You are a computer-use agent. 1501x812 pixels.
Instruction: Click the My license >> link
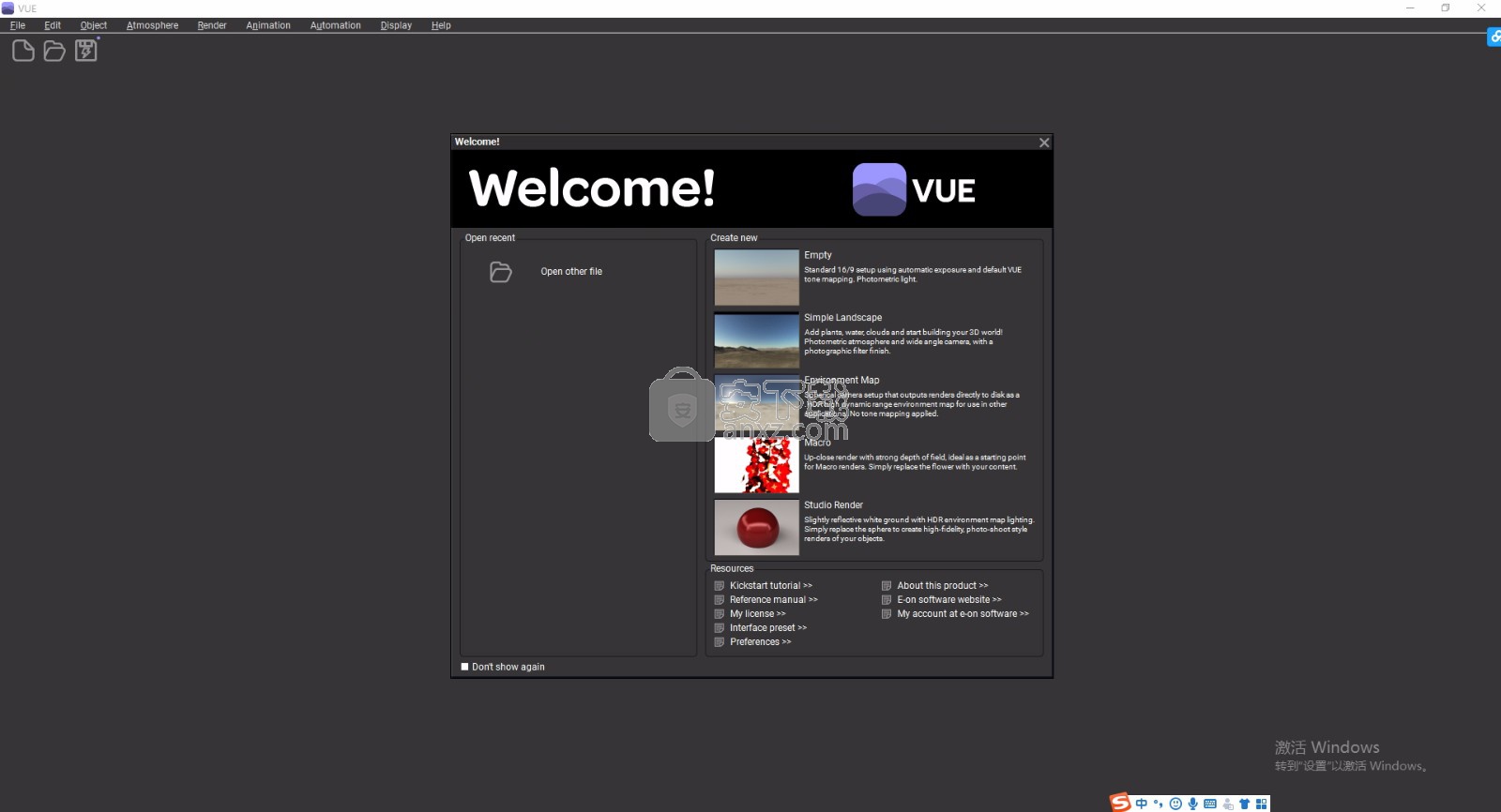click(x=758, y=614)
